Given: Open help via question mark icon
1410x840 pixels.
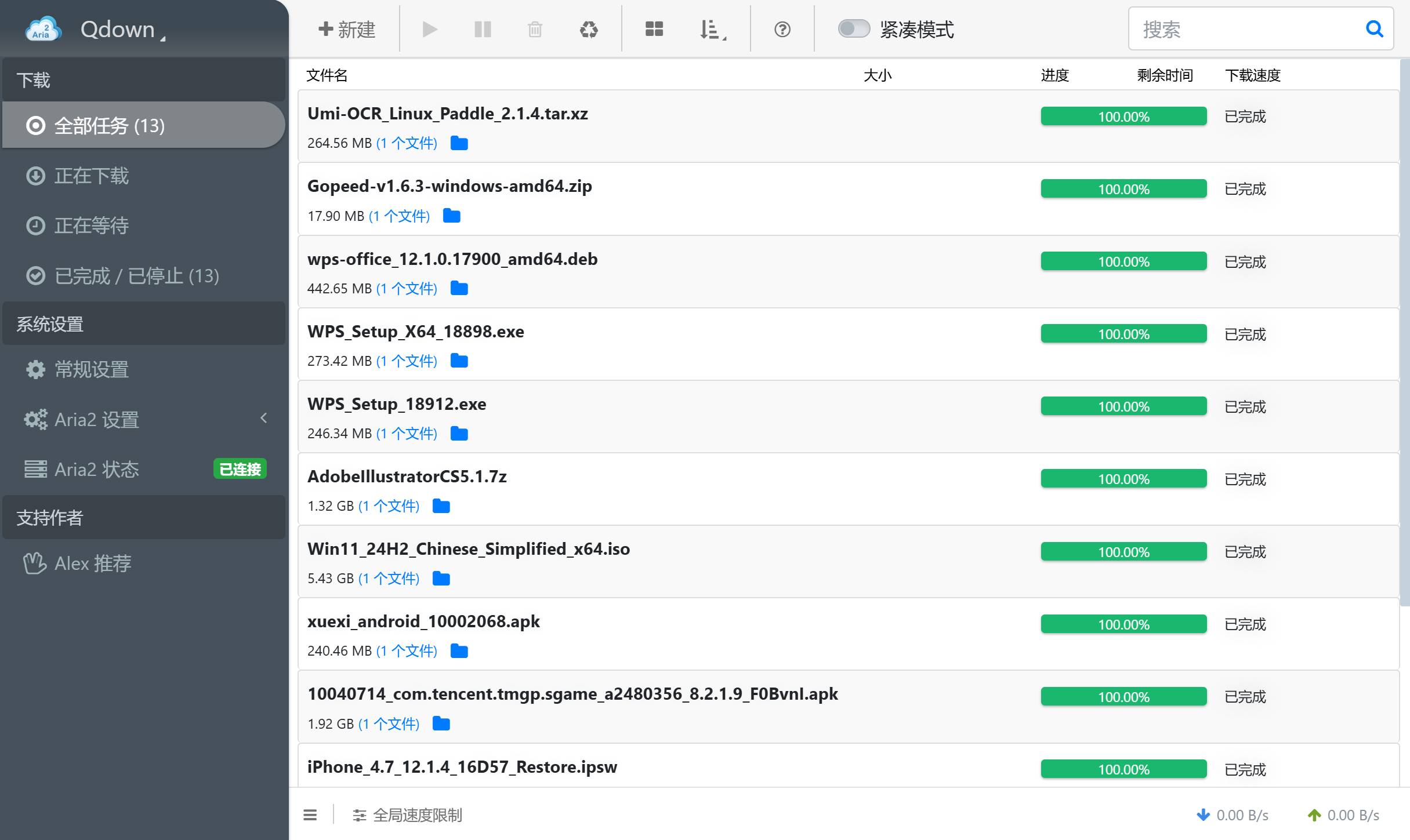Looking at the screenshot, I should tap(782, 29).
